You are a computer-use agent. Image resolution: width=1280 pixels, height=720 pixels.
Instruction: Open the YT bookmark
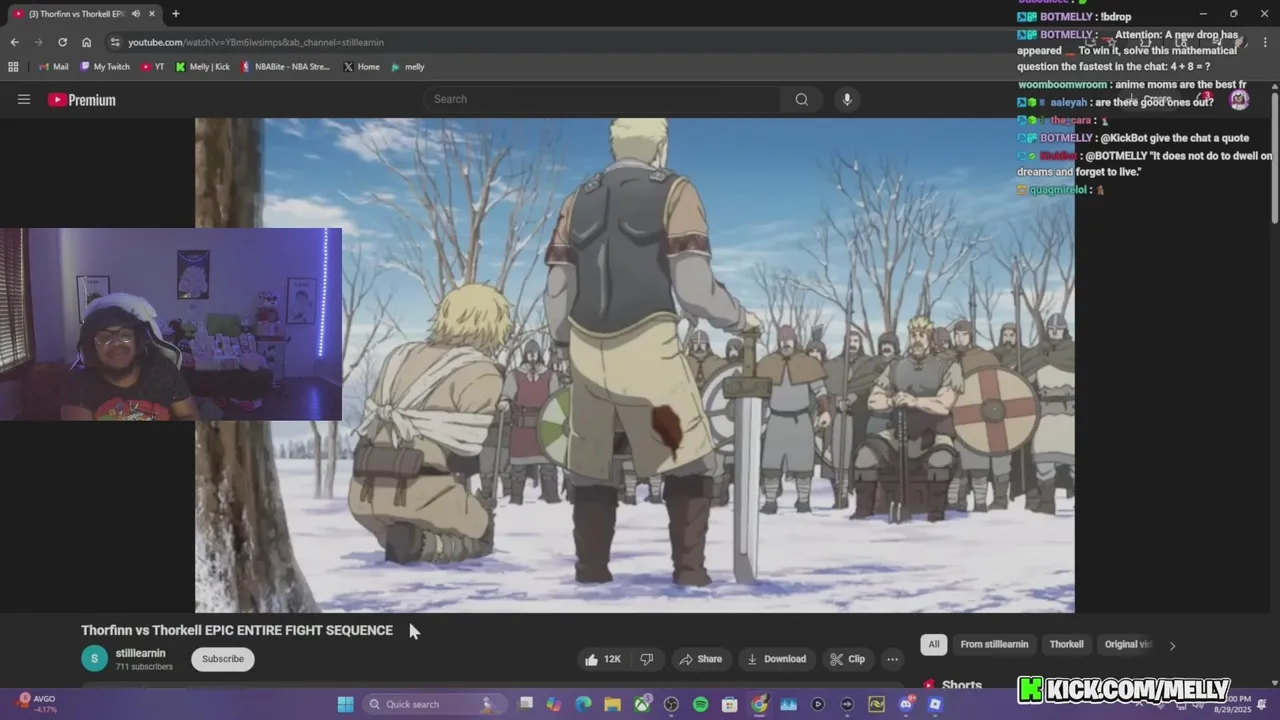[x=153, y=67]
